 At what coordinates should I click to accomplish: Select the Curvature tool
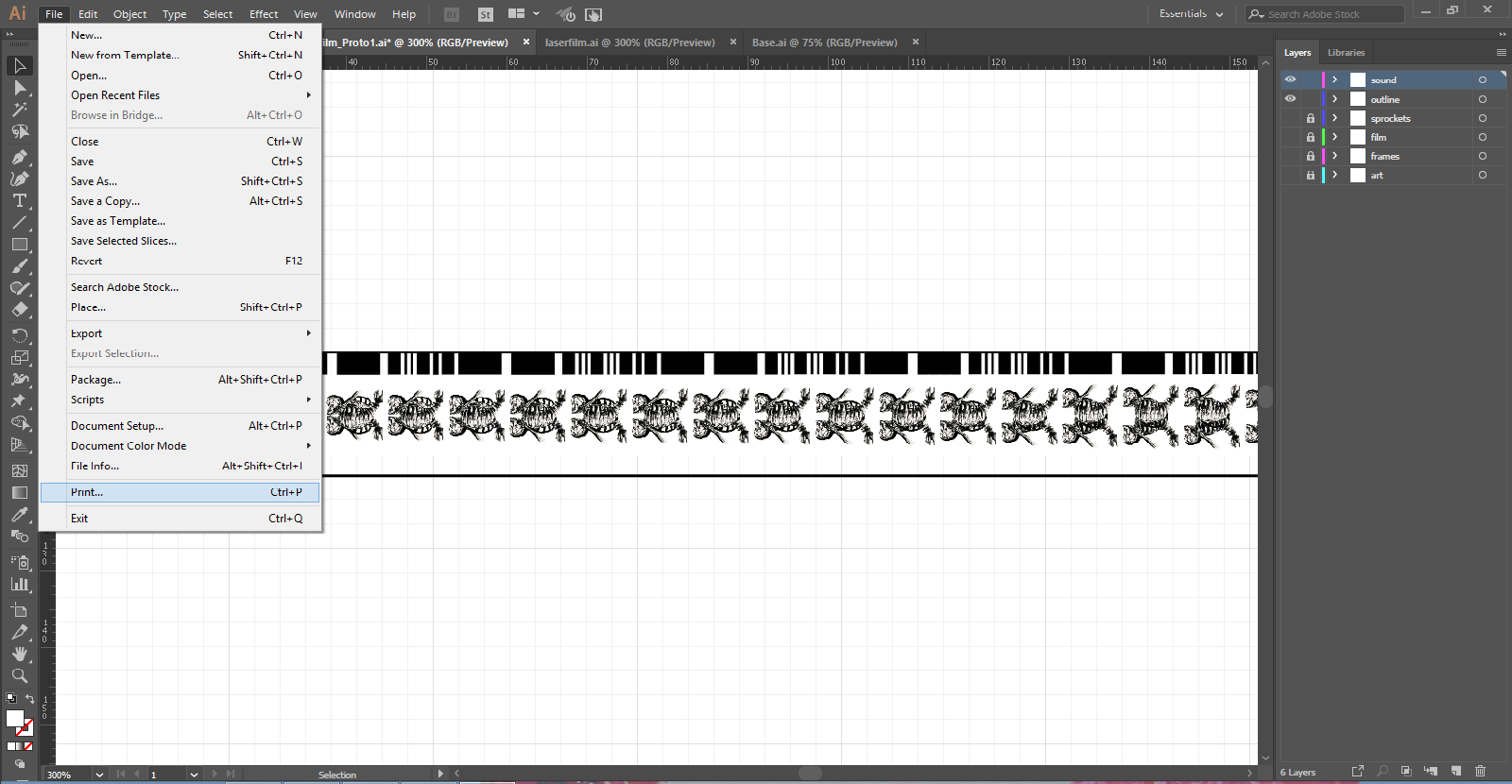click(19, 179)
